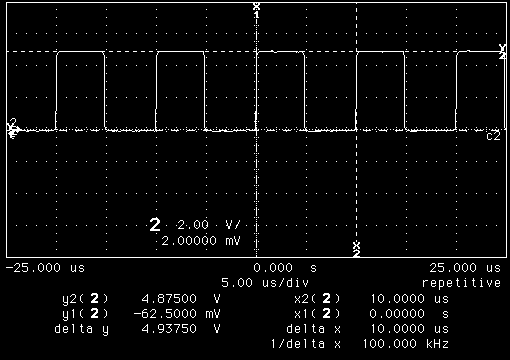Select the c2 channel label
510x360 pixels.
click(493, 136)
